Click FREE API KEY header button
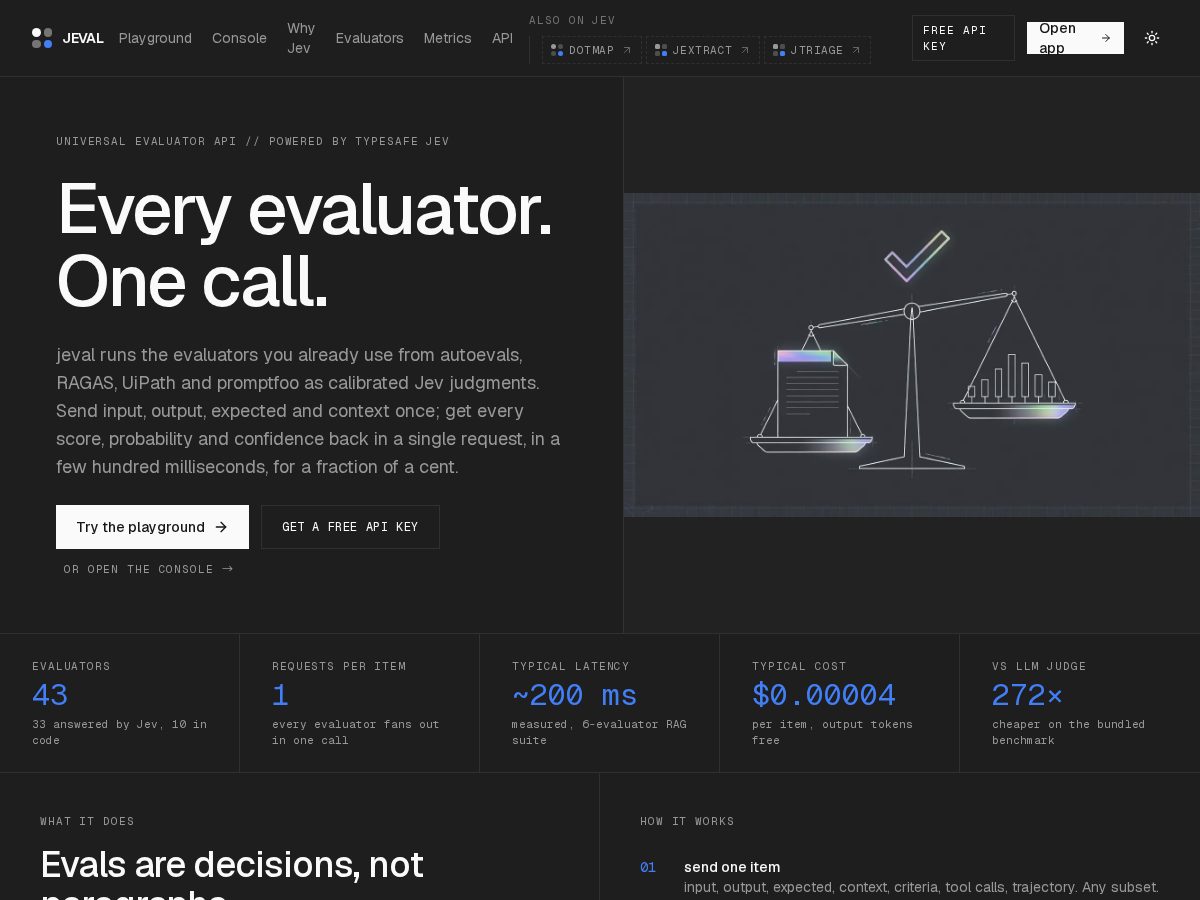The width and height of the screenshot is (1200, 900). [x=963, y=38]
